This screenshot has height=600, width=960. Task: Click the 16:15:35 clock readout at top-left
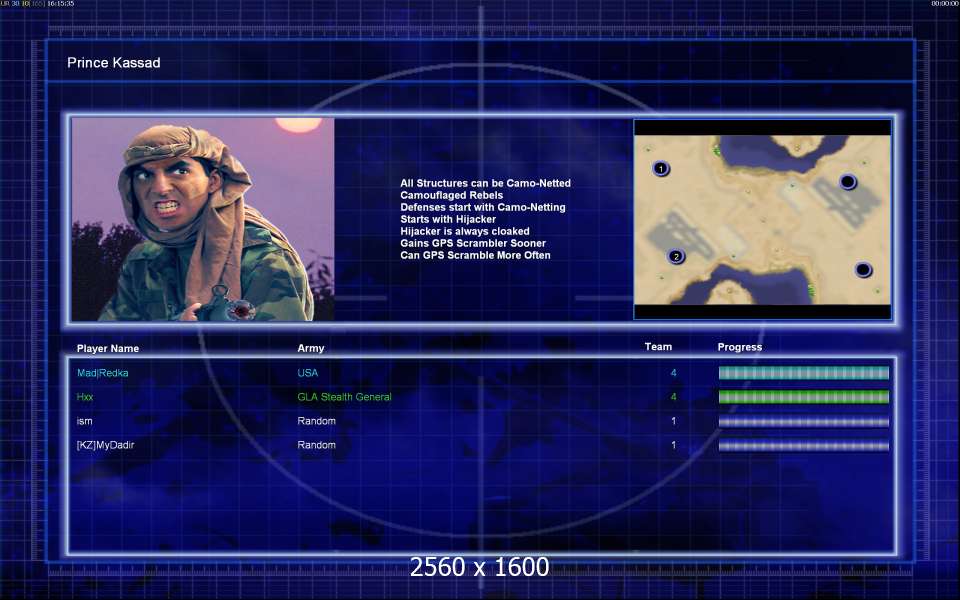click(x=61, y=4)
